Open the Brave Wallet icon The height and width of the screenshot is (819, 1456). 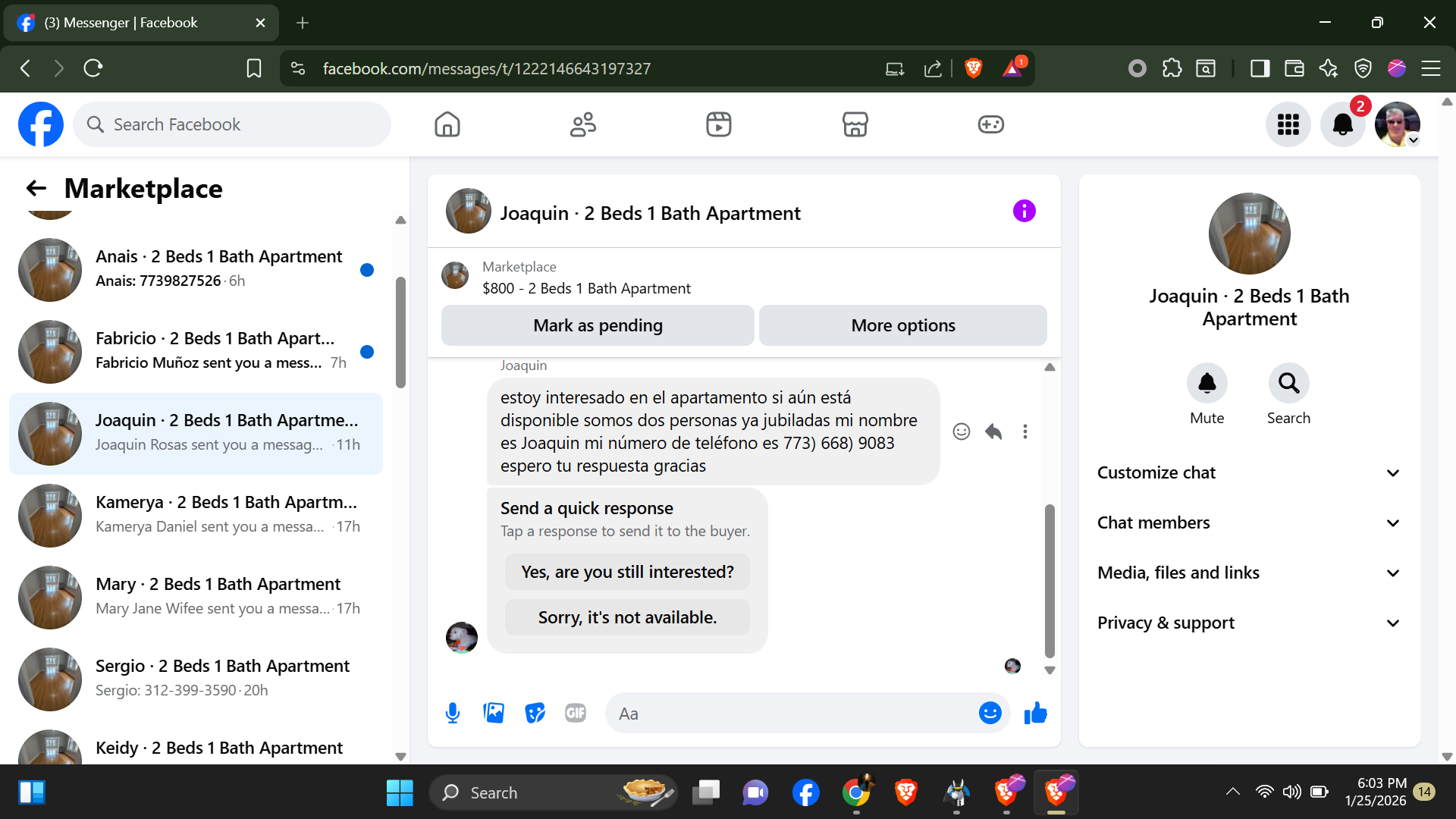1294,68
